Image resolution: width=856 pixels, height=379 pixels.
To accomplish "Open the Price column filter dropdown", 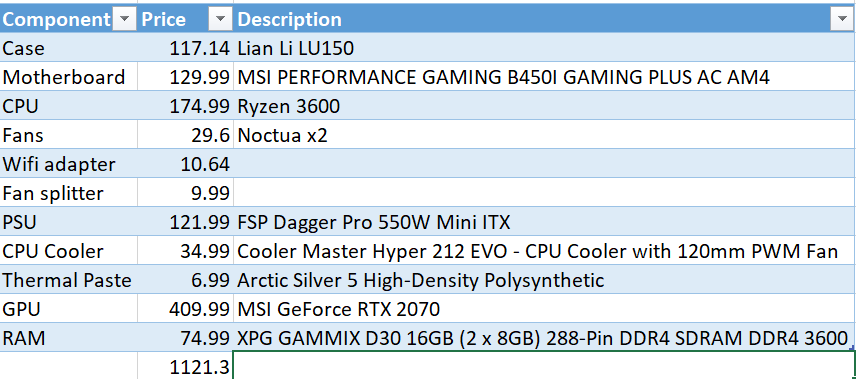I will pyautogui.click(x=220, y=20).
